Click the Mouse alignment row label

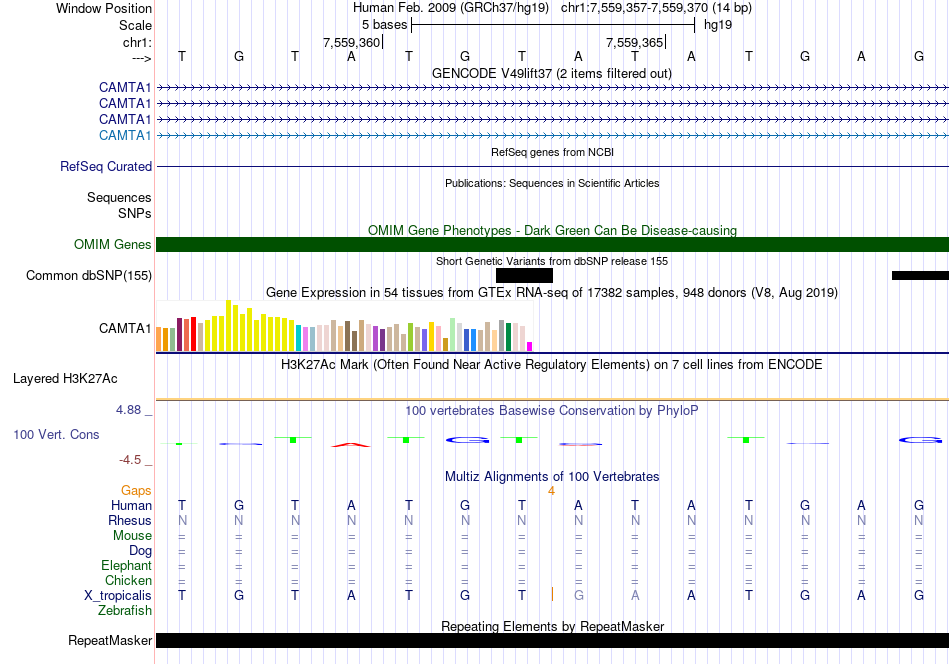132,536
